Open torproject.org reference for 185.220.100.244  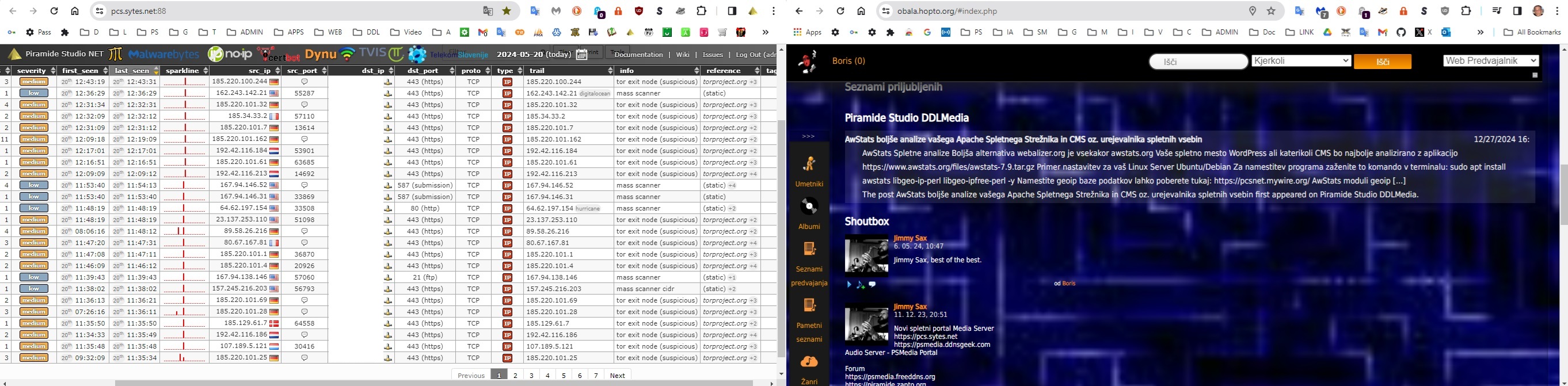[724, 82]
